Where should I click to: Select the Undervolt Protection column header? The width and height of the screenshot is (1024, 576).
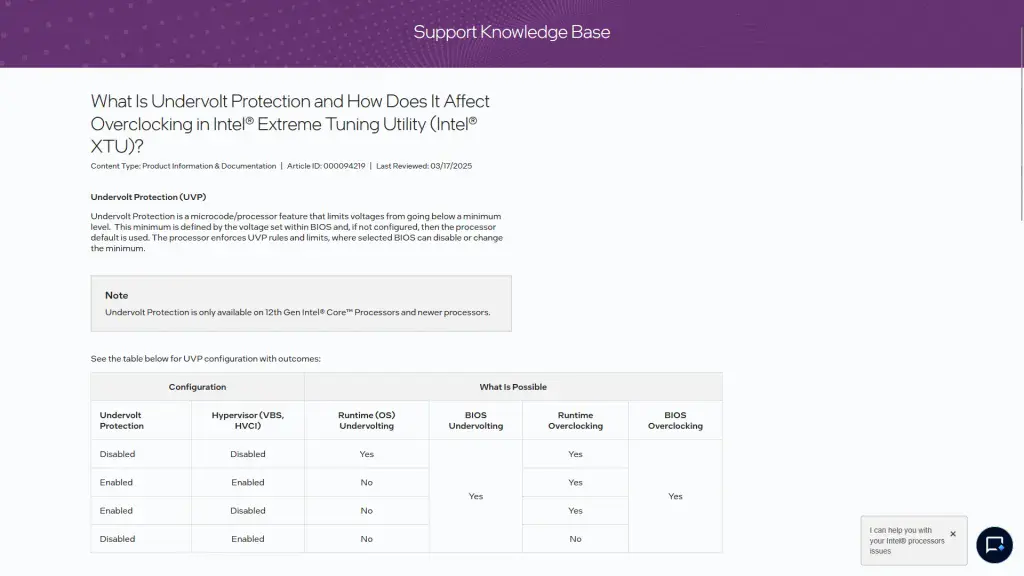click(x=121, y=420)
